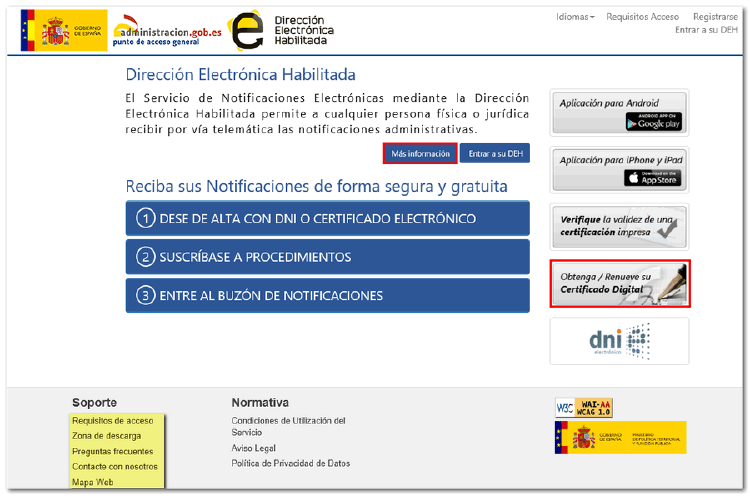Open Aviso Legal link
This screenshot has height=496, width=750.
point(254,448)
